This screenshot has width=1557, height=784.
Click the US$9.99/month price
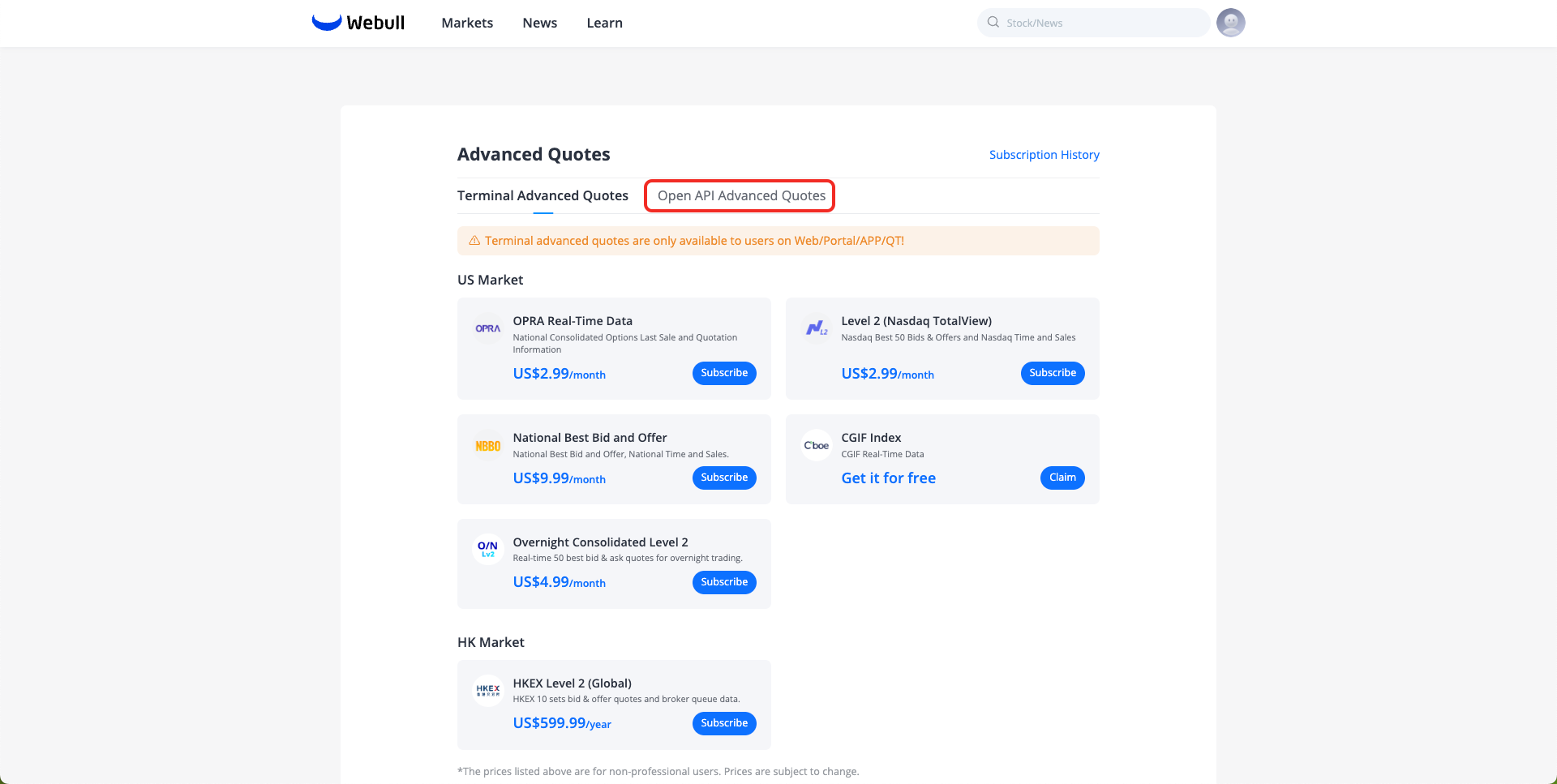click(x=559, y=478)
